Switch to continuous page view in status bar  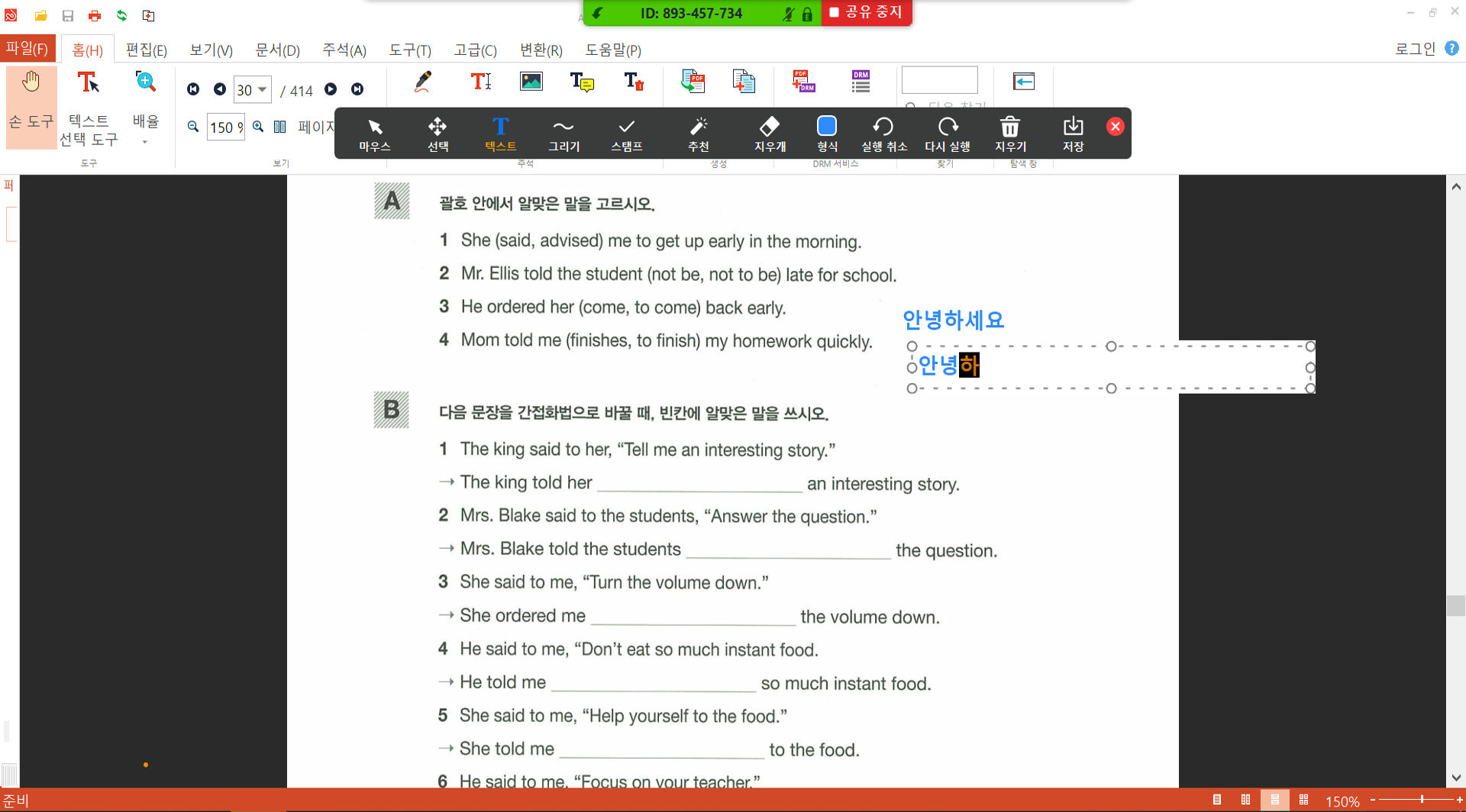tap(1274, 800)
